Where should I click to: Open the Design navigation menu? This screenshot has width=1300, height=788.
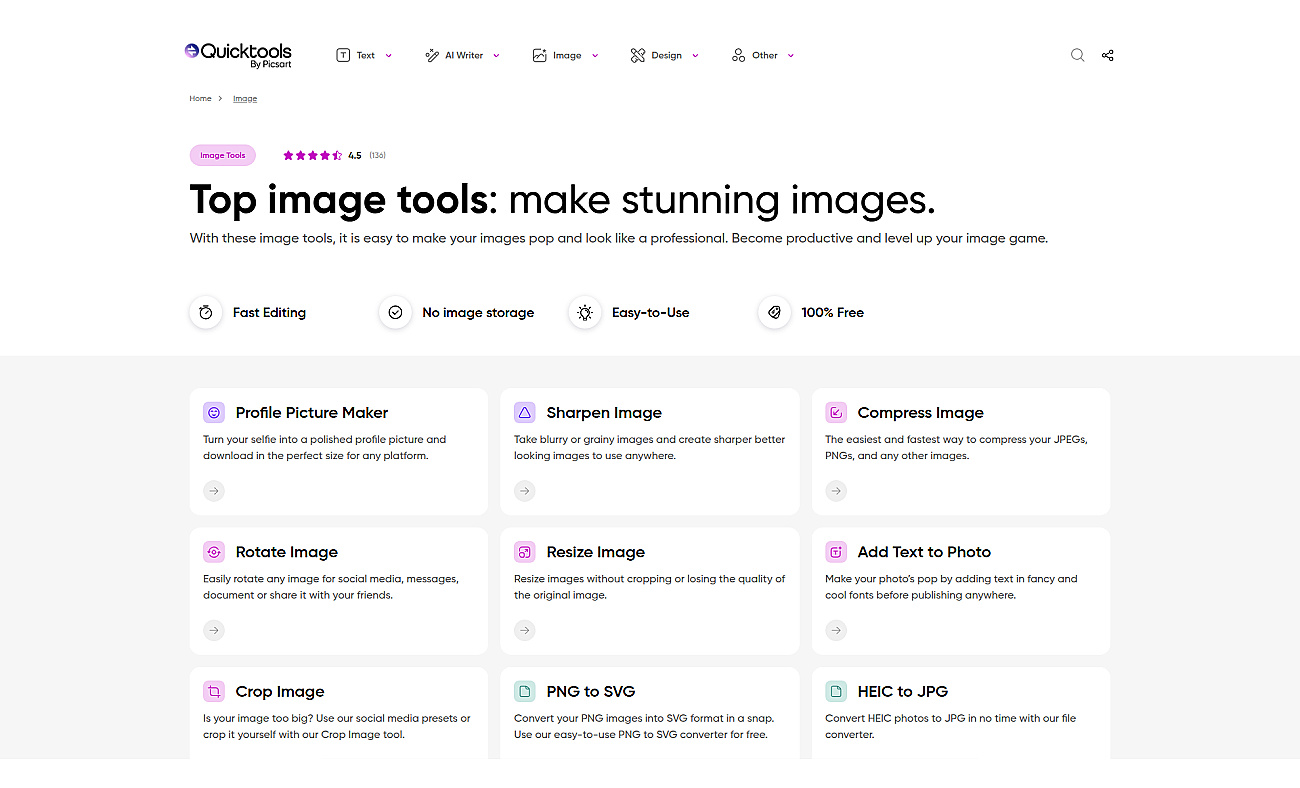click(665, 55)
